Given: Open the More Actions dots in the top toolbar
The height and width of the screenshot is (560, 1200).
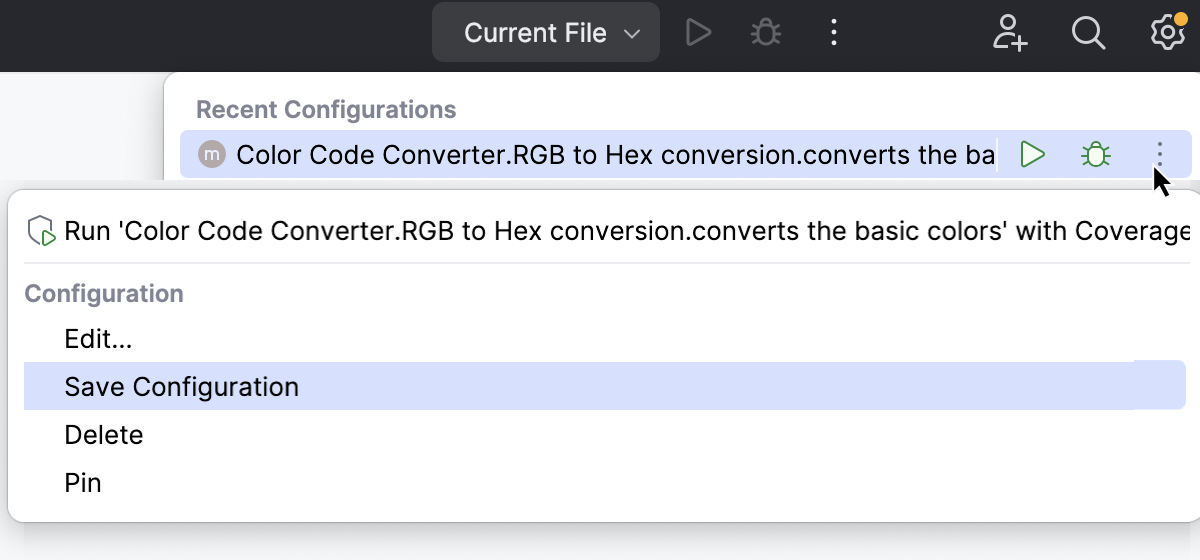Looking at the screenshot, I should tap(833, 33).
